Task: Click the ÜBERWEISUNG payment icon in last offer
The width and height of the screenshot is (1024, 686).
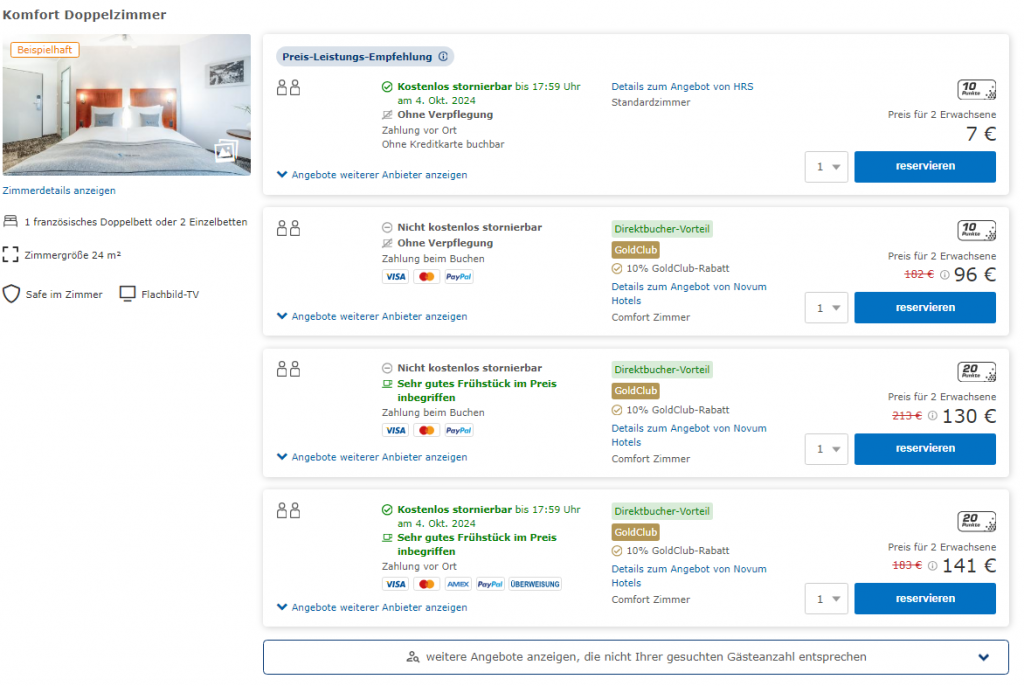Action: tap(535, 584)
